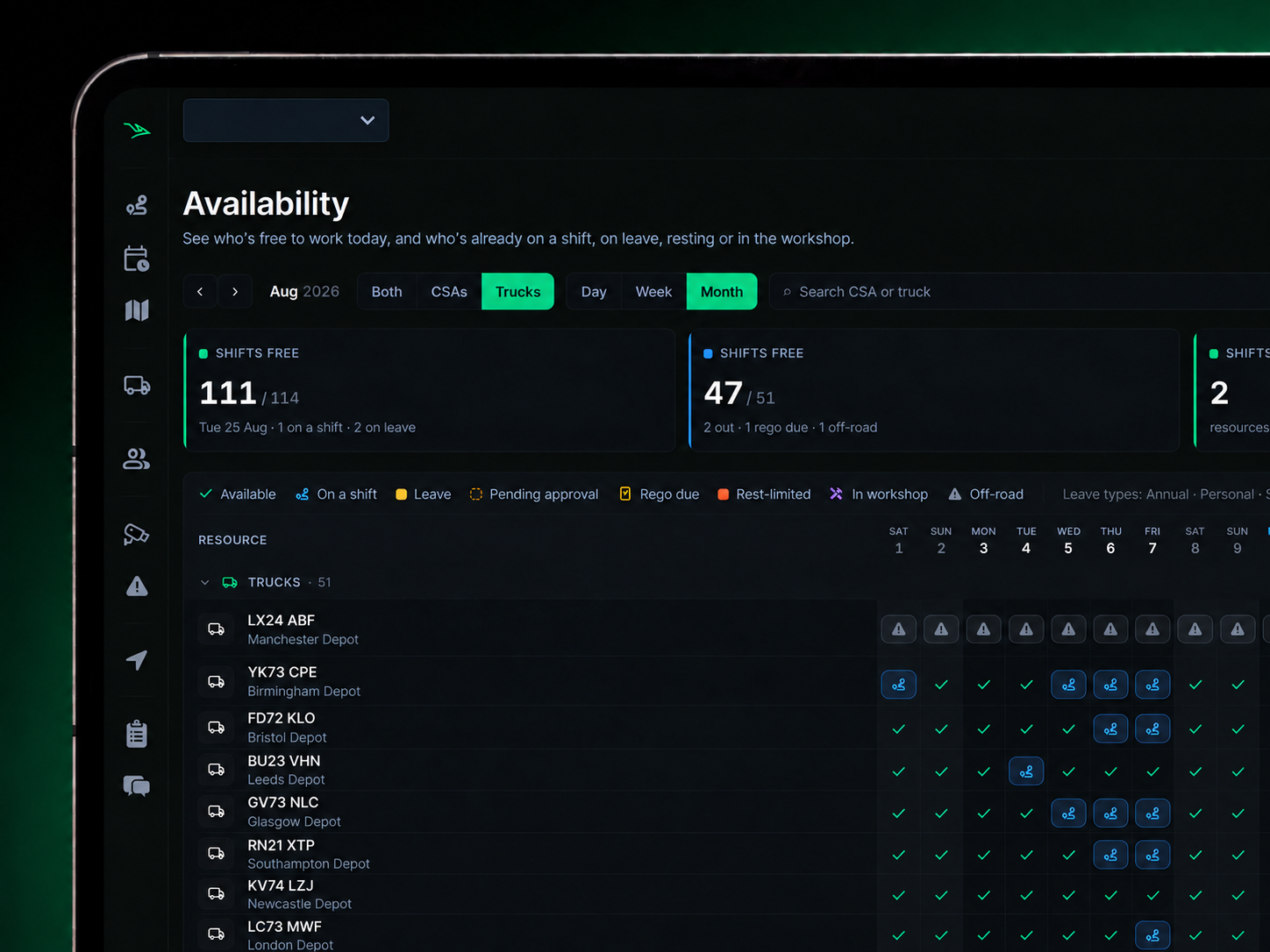The width and height of the screenshot is (1270, 952).
Task: Click LX24 ABF off-road cell for Sat 1
Action: click(899, 629)
